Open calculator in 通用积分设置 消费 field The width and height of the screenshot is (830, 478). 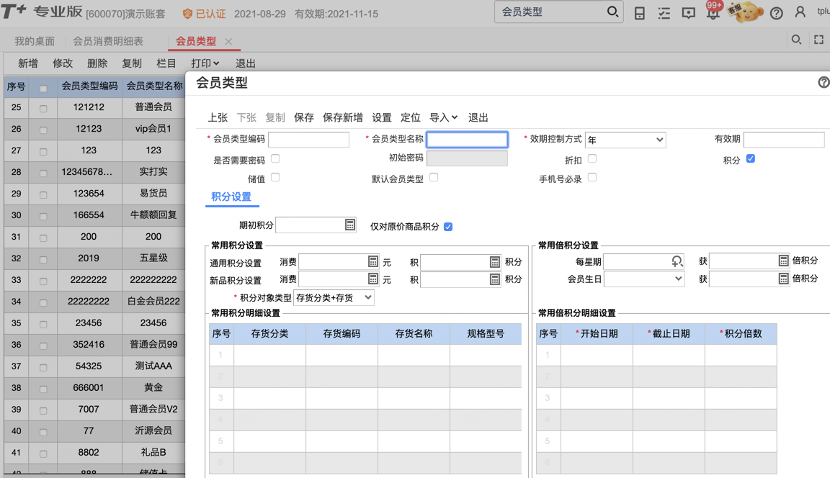point(373,261)
